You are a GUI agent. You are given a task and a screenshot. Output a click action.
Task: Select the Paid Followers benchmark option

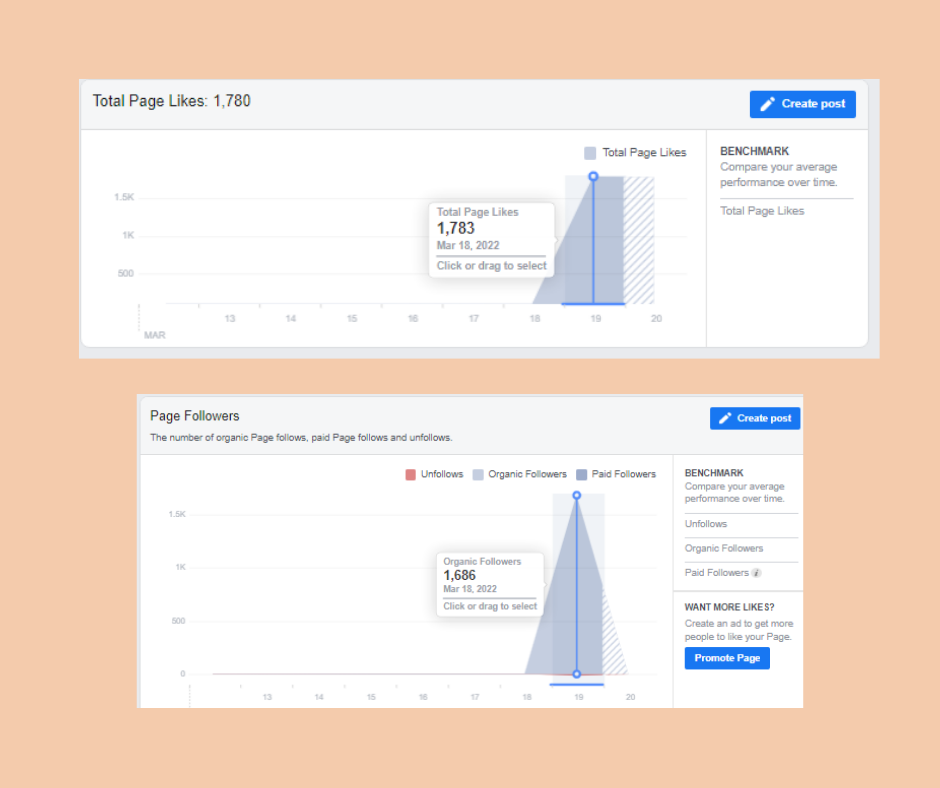(x=716, y=573)
